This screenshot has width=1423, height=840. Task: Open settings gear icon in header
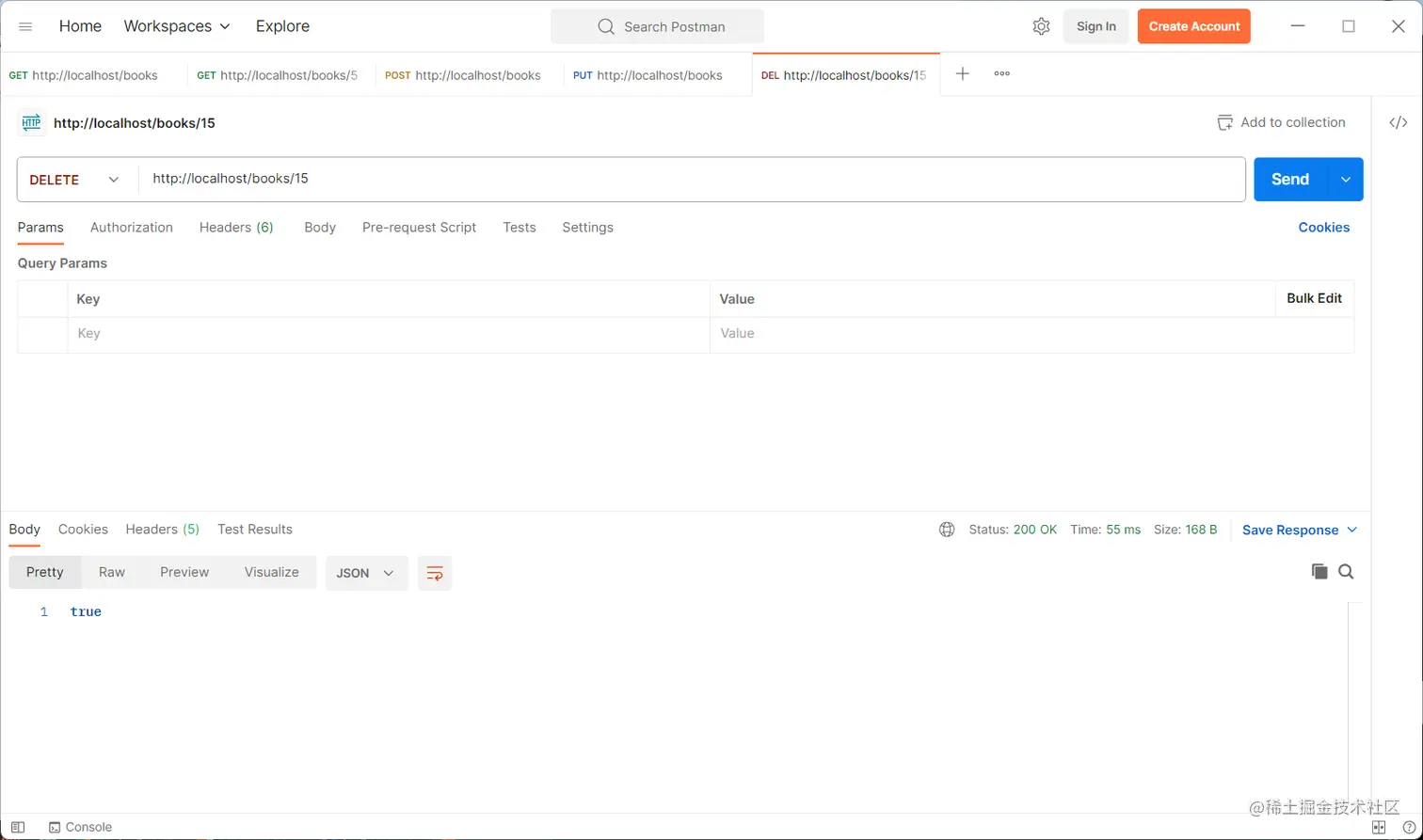[1041, 26]
